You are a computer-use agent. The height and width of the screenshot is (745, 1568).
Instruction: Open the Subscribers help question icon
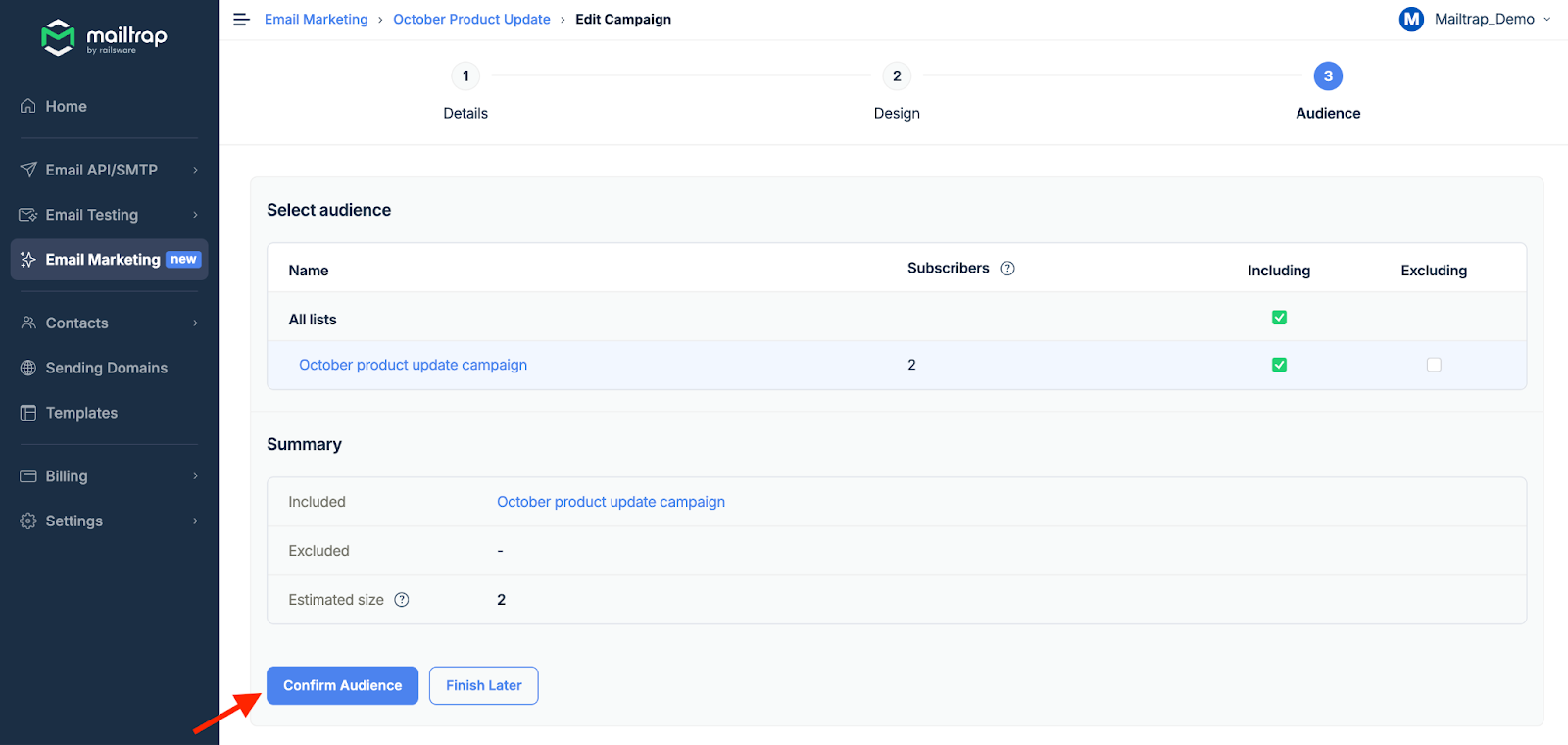point(1007,269)
